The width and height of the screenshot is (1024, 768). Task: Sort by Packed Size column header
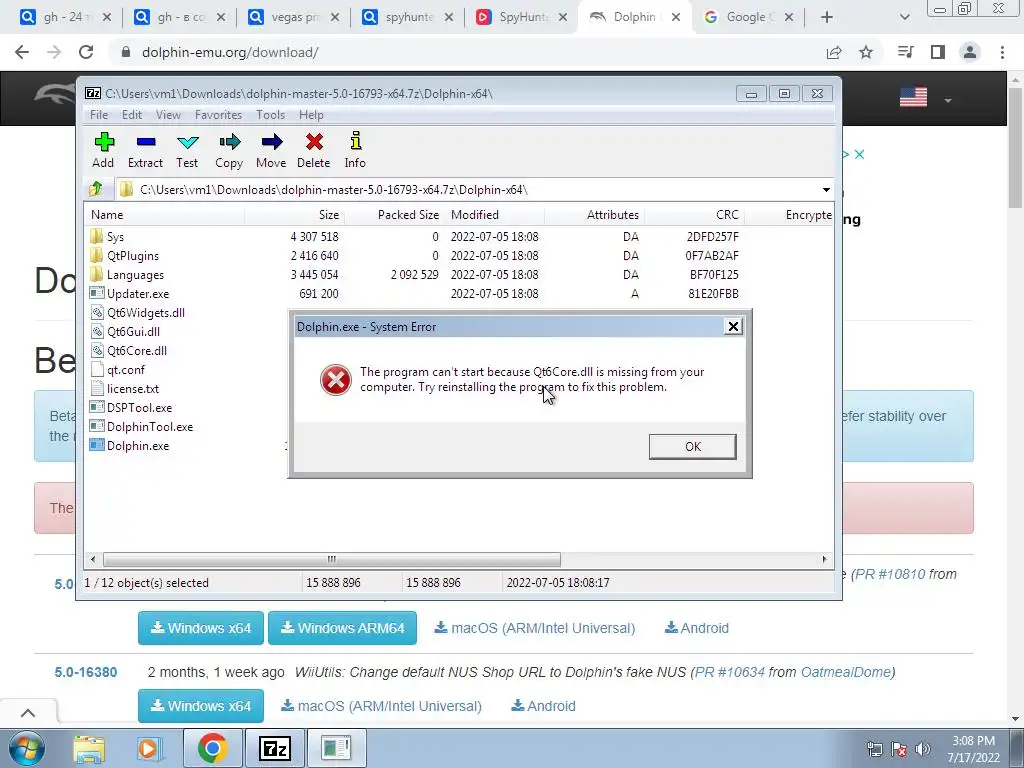(x=394, y=215)
